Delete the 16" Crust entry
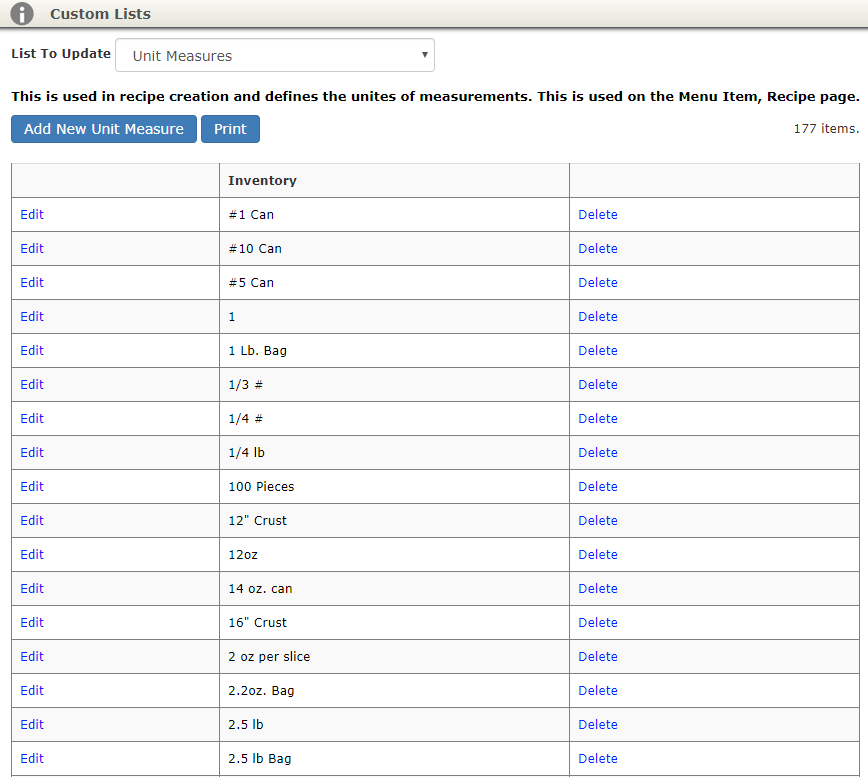The width and height of the screenshot is (868, 777). [598, 623]
